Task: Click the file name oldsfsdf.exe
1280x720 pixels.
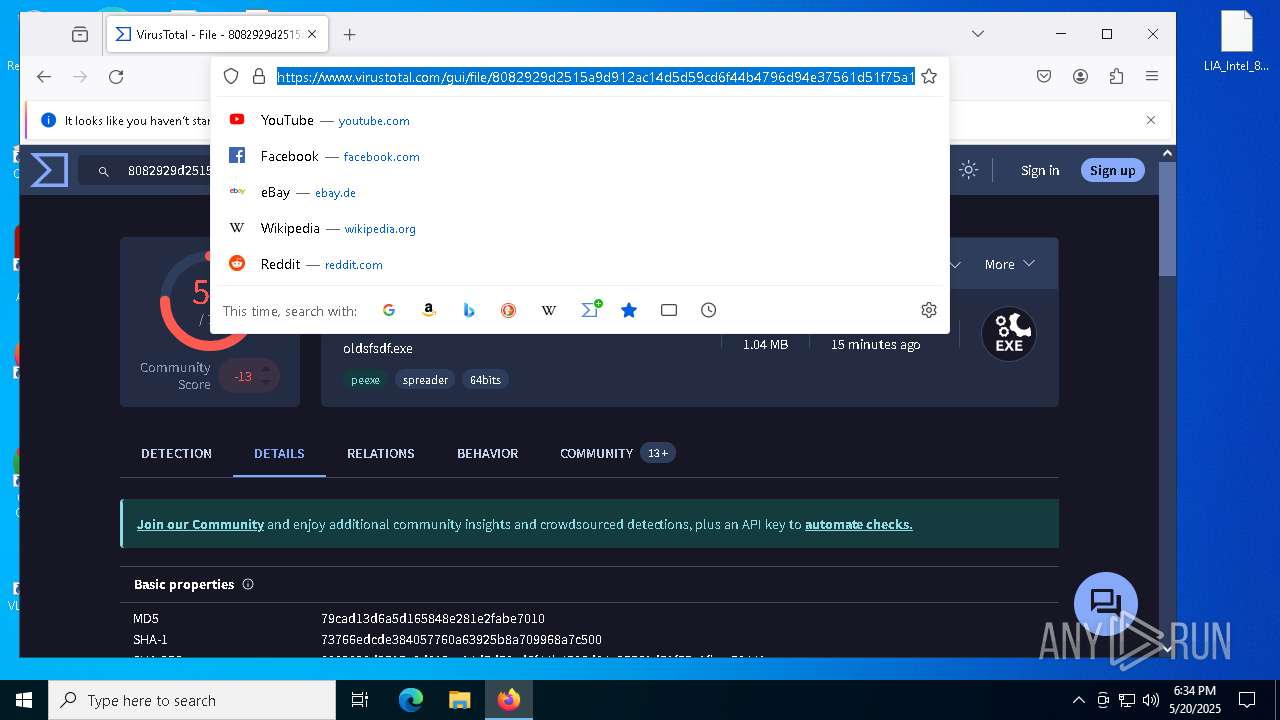Action: [378, 348]
